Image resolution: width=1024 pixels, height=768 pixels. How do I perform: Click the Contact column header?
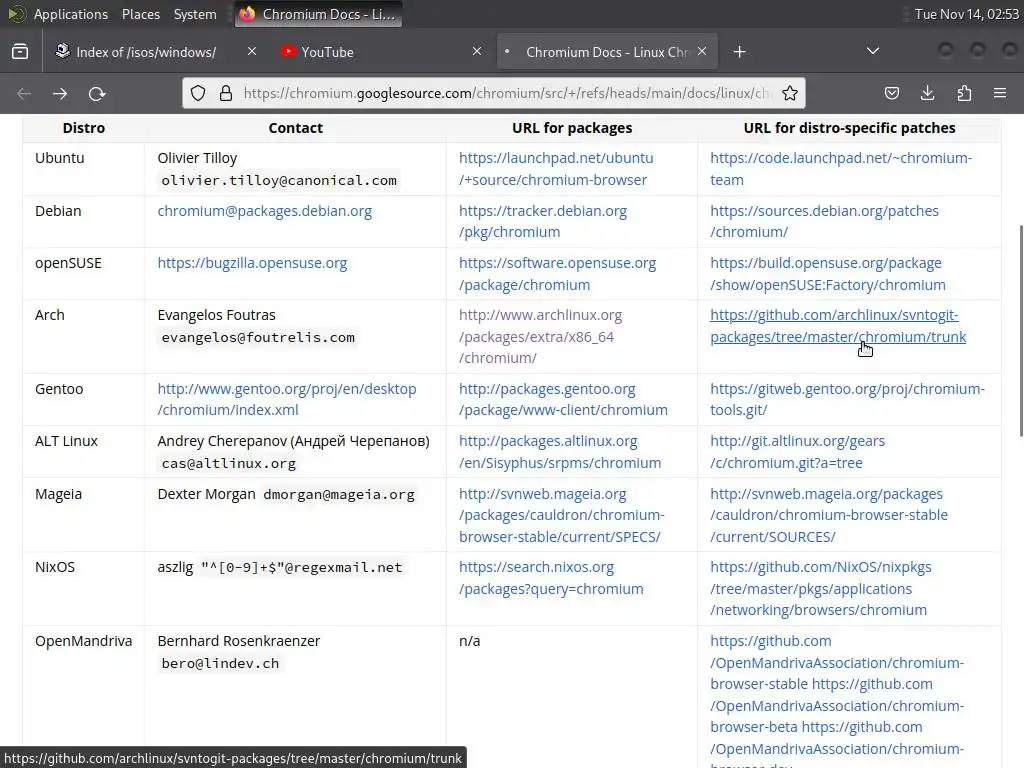click(295, 128)
